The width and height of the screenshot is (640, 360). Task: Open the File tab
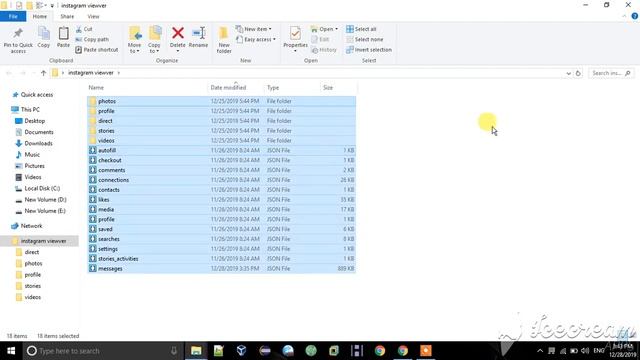pos(13,16)
